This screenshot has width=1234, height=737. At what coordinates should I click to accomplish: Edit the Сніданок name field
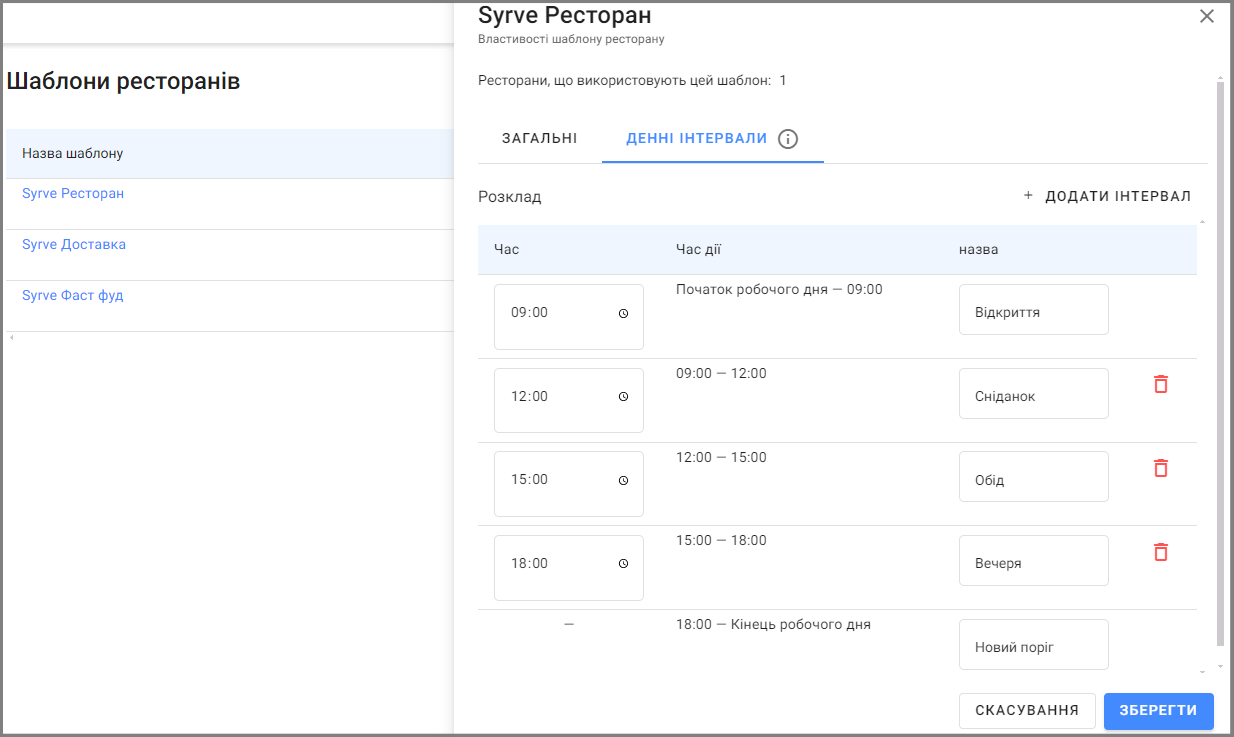click(1034, 394)
